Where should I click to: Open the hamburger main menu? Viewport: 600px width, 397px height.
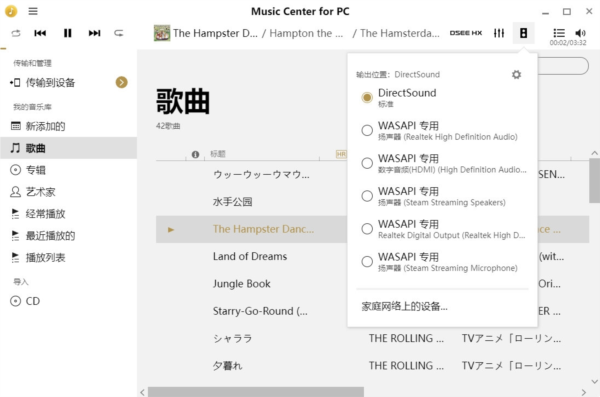[33, 11]
